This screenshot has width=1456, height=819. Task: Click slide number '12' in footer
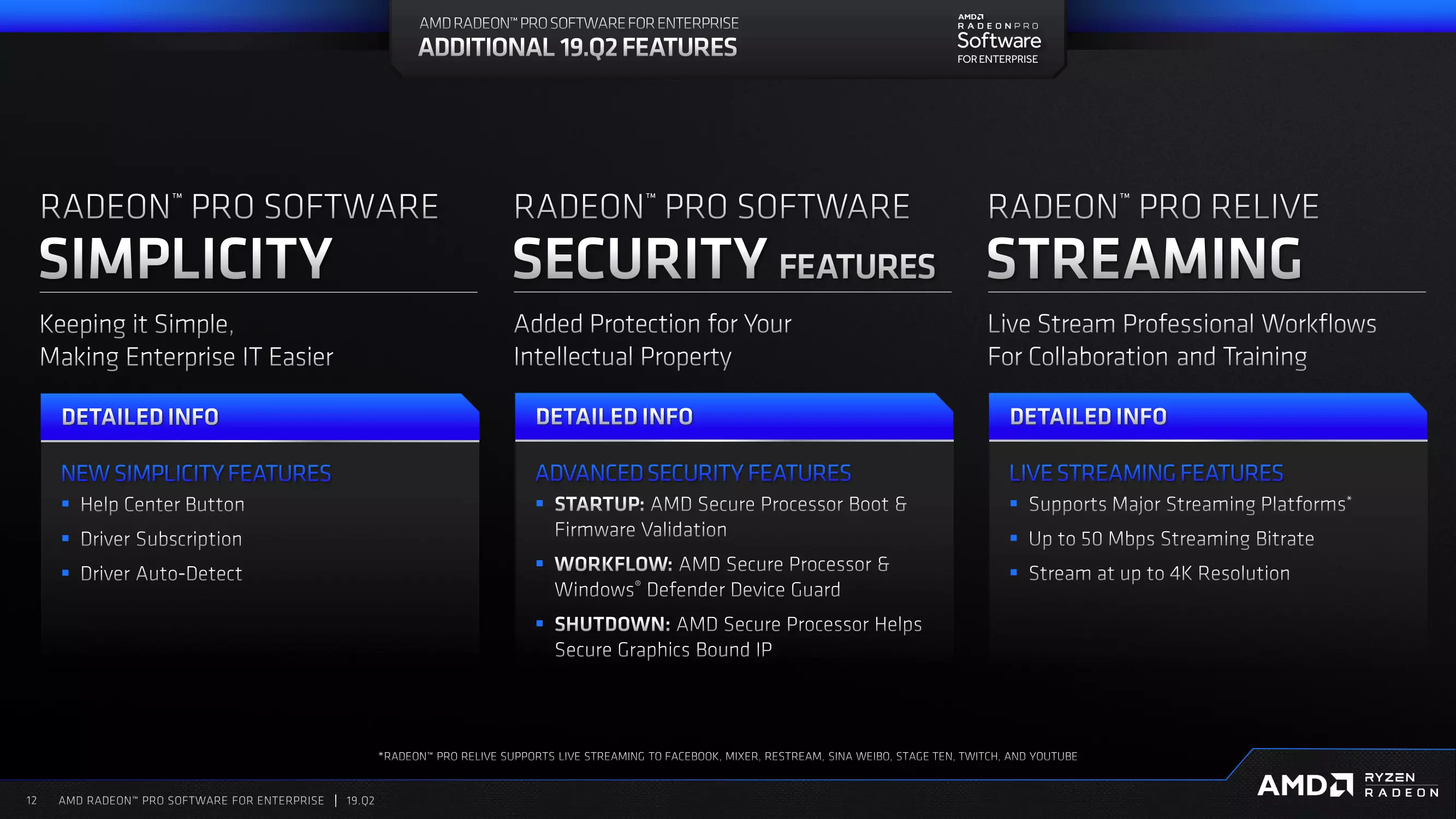tap(32, 800)
